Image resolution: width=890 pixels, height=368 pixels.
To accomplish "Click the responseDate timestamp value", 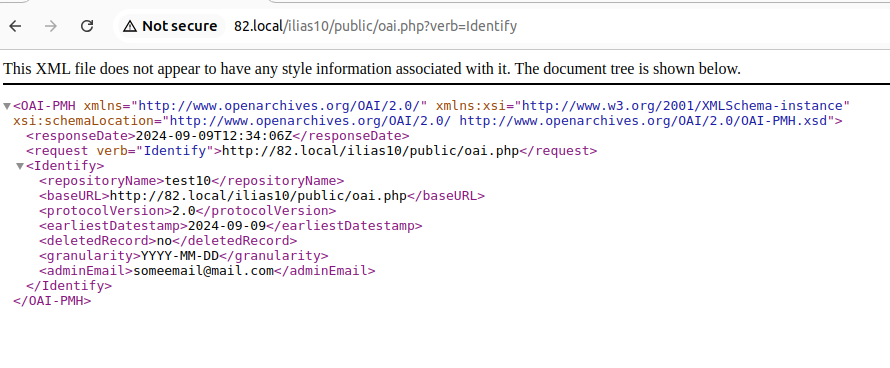I will pyautogui.click(x=214, y=136).
